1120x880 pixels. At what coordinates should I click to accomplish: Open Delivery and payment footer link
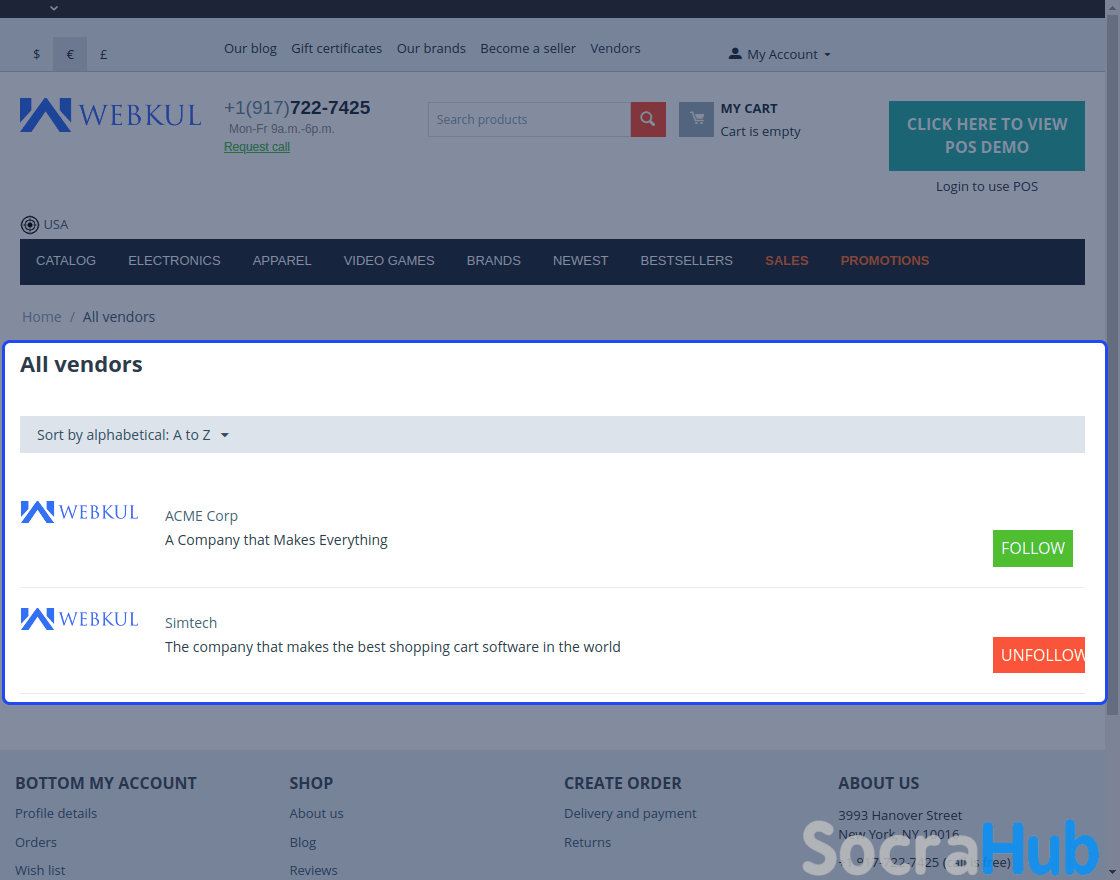(630, 814)
